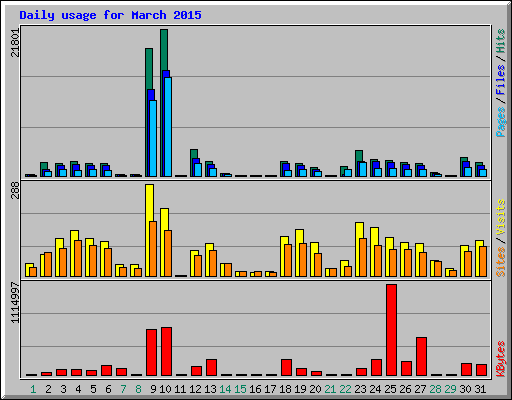Click the orange sites bar for day 10
The image size is (512, 400).
coord(168,253)
